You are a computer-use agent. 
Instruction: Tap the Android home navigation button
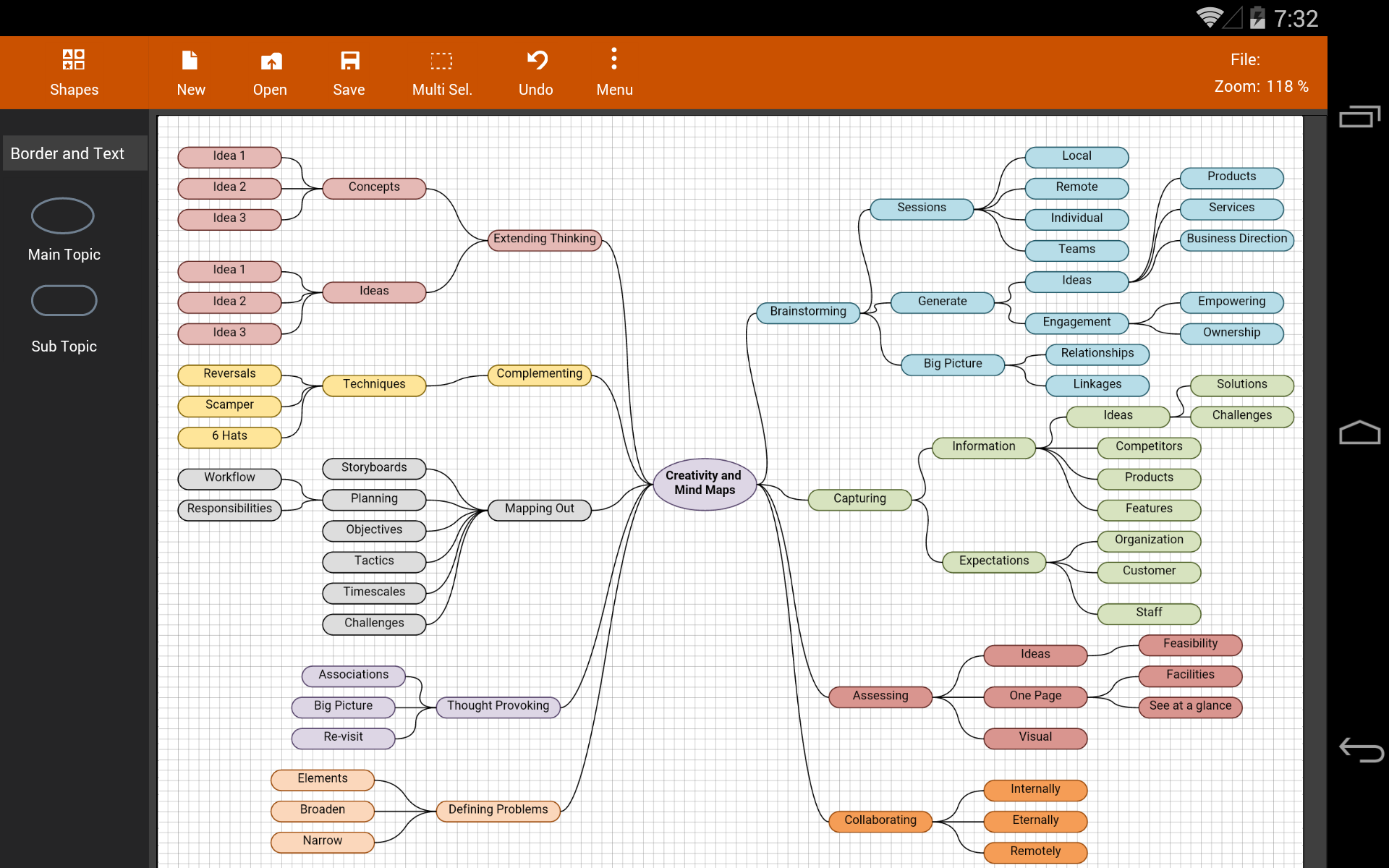point(1360,433)
